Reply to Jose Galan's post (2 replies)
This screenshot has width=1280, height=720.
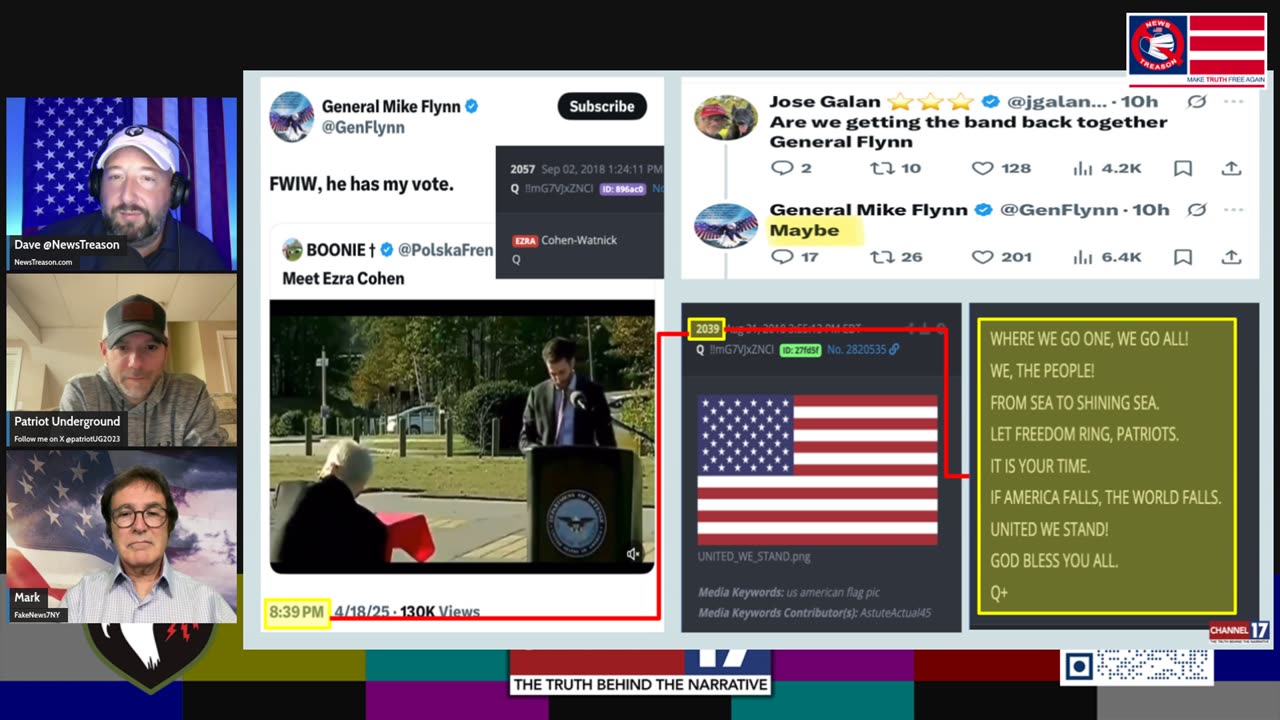coord(791,168)
